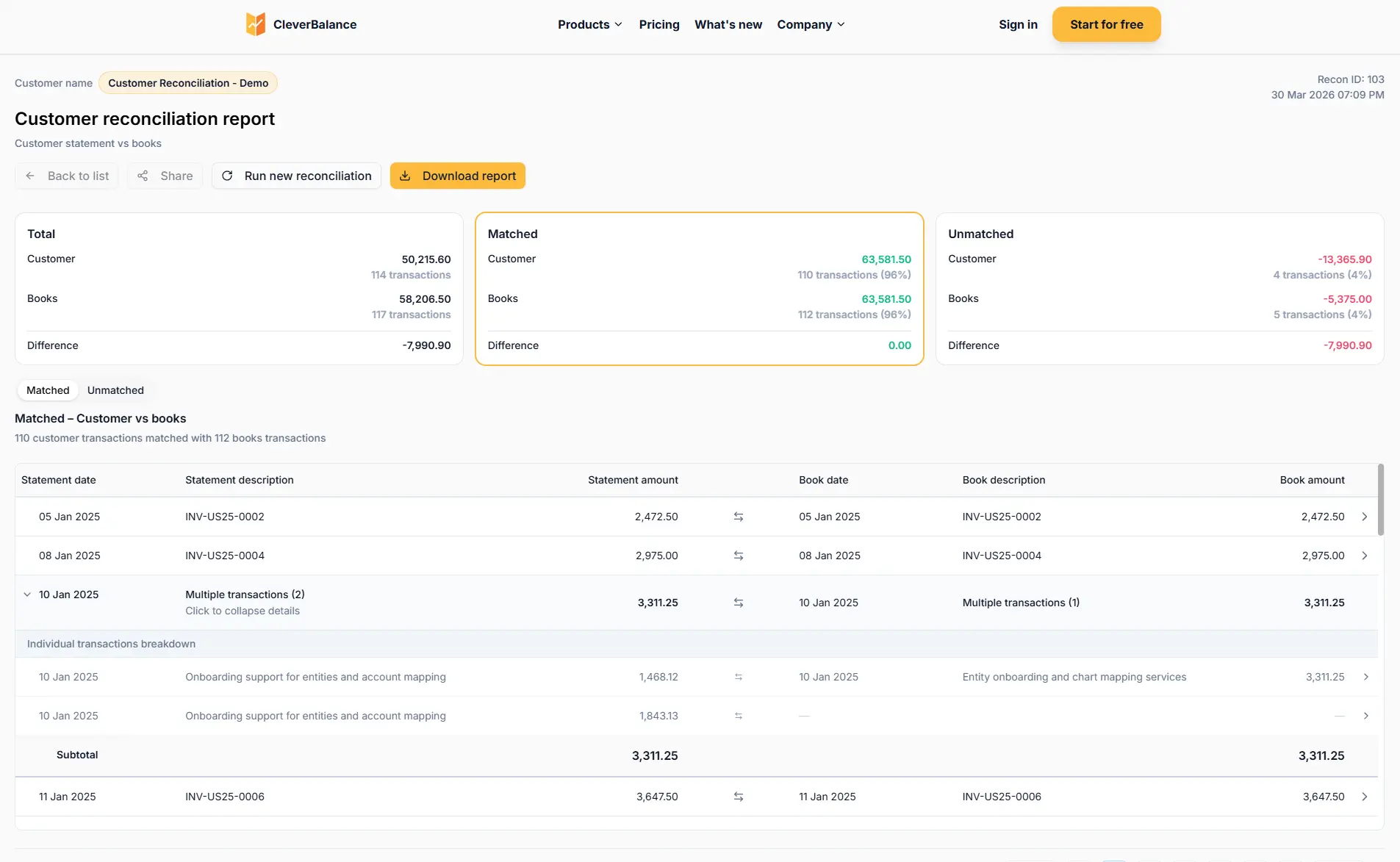The width and height of the screenshot is (1400, 862).
Task: Select the Matched tab
Action: coord(48,390)
